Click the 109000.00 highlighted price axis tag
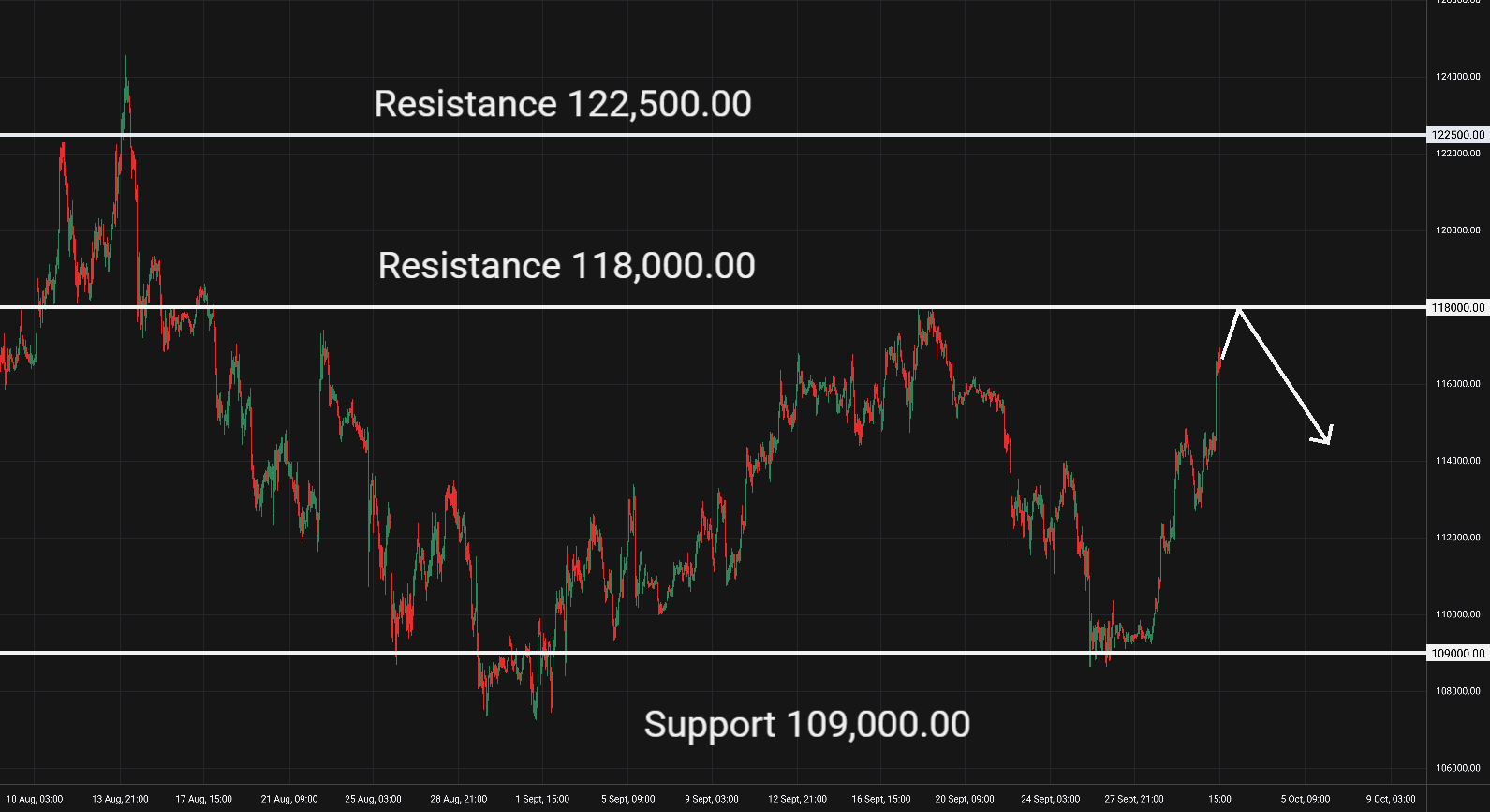The height and width of the screenshot is (812, 1490). (1458, 653)
